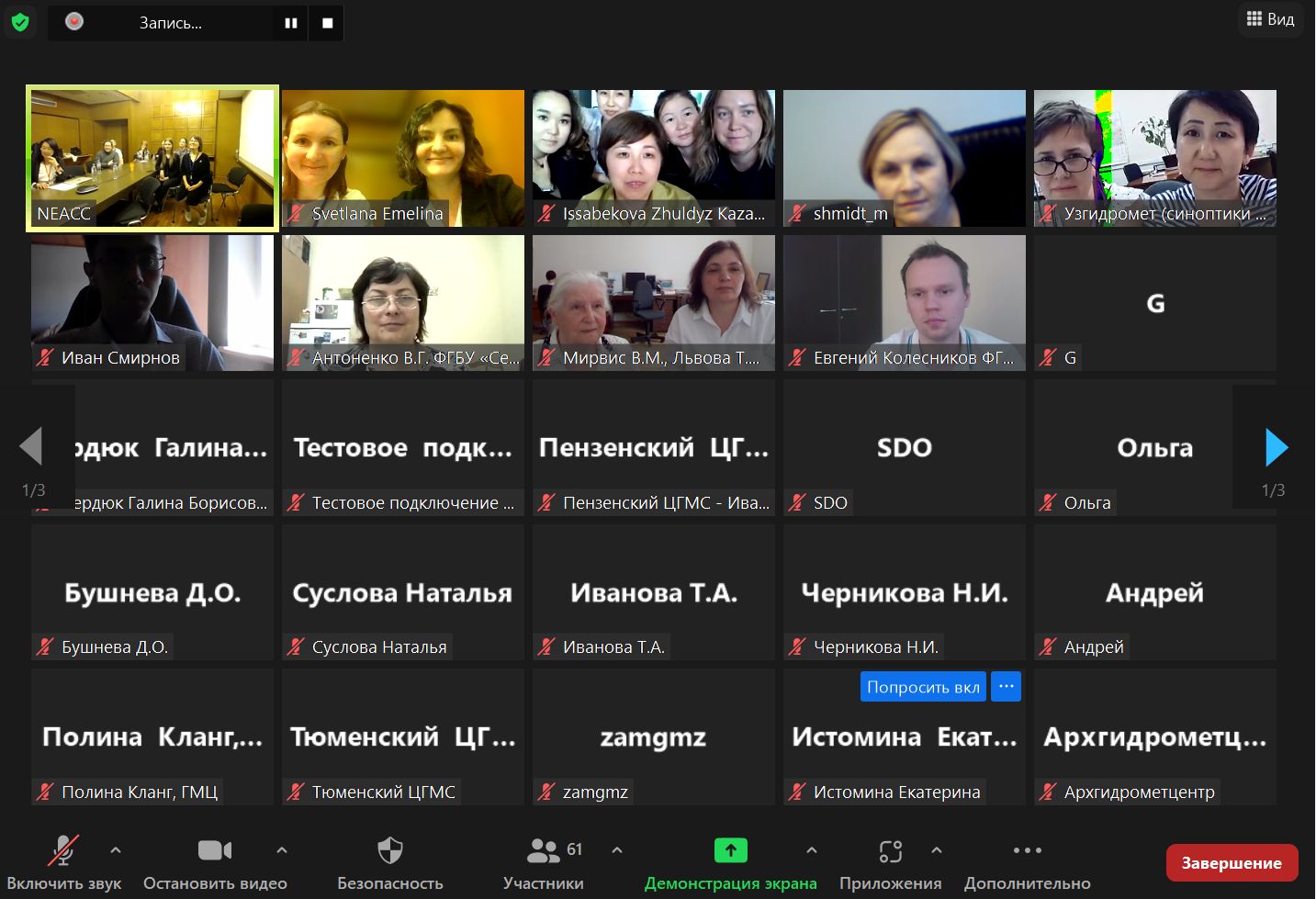The image size is (1316, 899).
Task: Select Евгений Колесников video tile
Action: tap(905, 303)
